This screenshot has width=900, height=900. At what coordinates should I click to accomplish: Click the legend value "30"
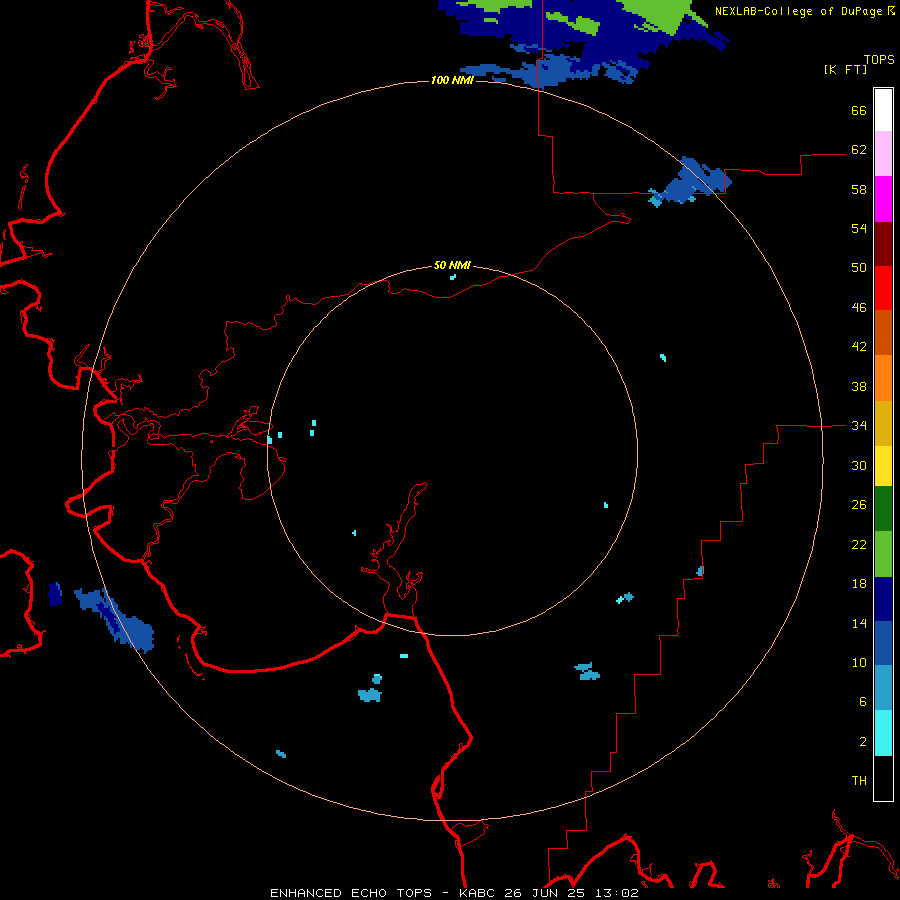pos(859,465)
